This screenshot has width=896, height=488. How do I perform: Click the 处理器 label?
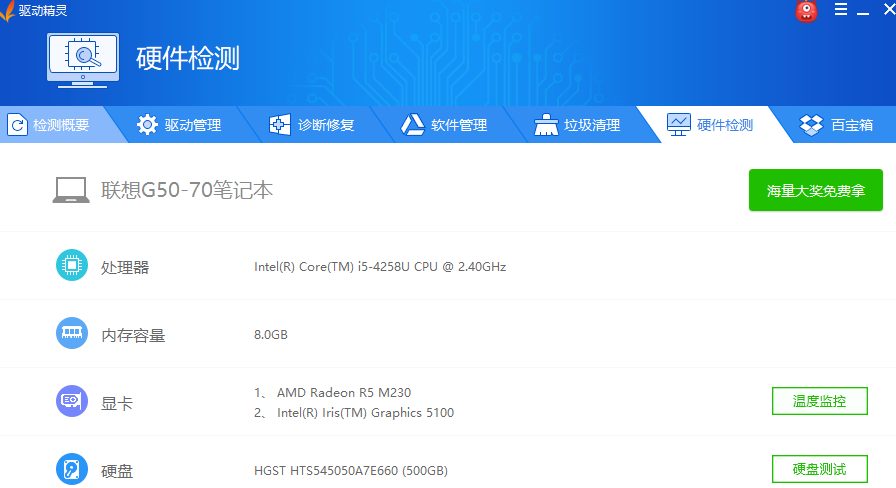125,267
